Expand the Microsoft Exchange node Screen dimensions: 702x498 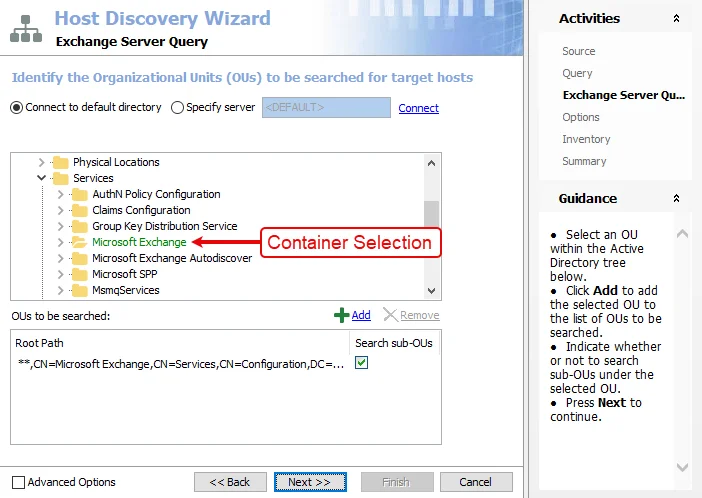click(60, 242)
